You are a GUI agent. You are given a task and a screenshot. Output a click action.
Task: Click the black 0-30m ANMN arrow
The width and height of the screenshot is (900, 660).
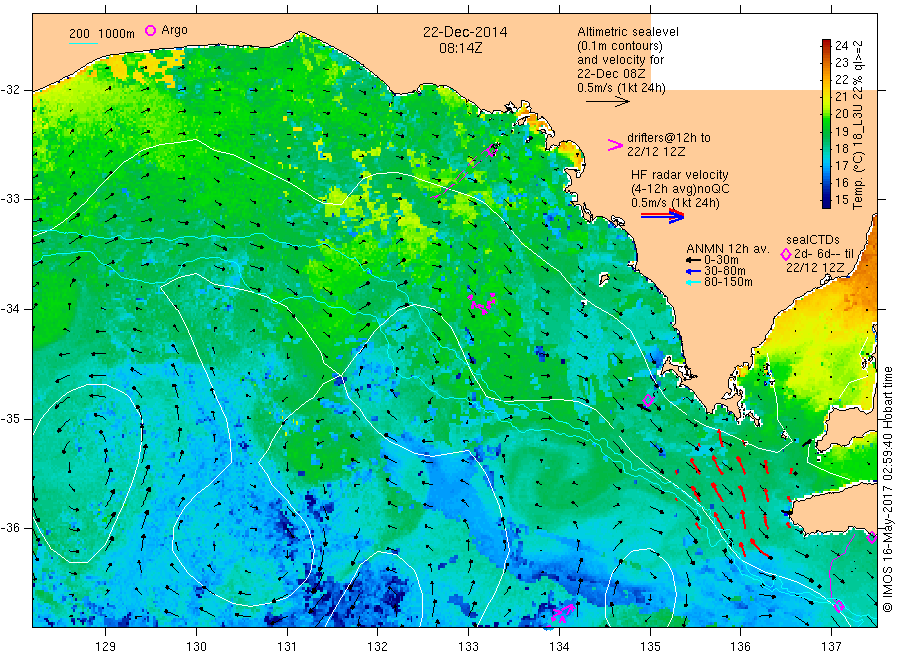point(693,261)
